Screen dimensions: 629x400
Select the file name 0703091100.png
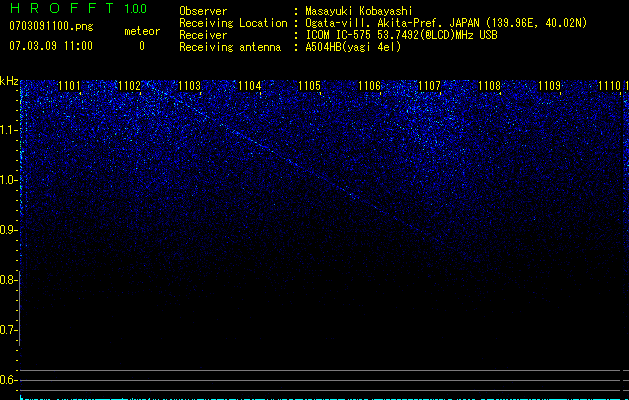click(x=51, y=26)
